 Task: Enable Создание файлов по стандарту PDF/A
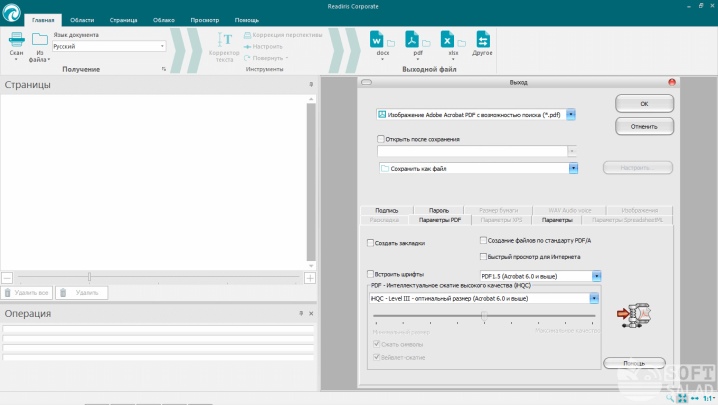[x=483, y=240]
